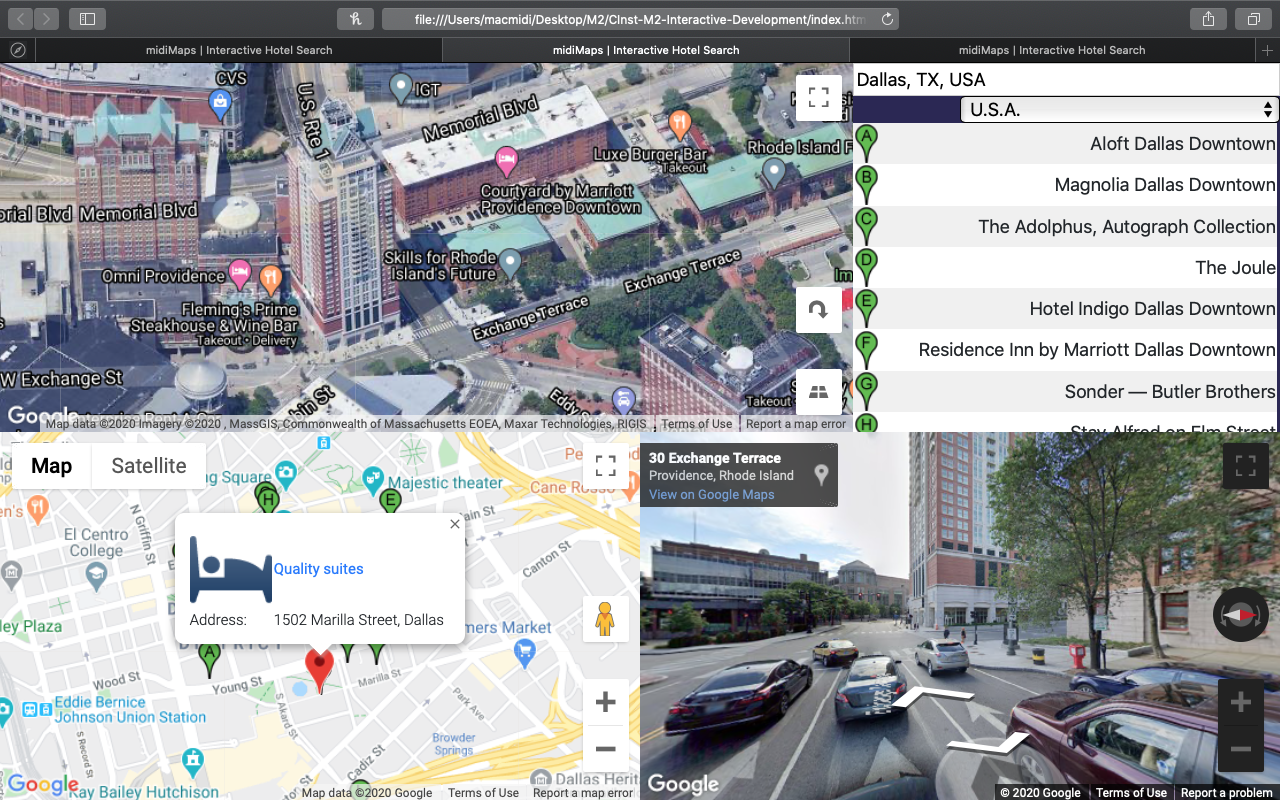Select The Joule hotel row
1280x800 pixels.
click(1066, 268)
